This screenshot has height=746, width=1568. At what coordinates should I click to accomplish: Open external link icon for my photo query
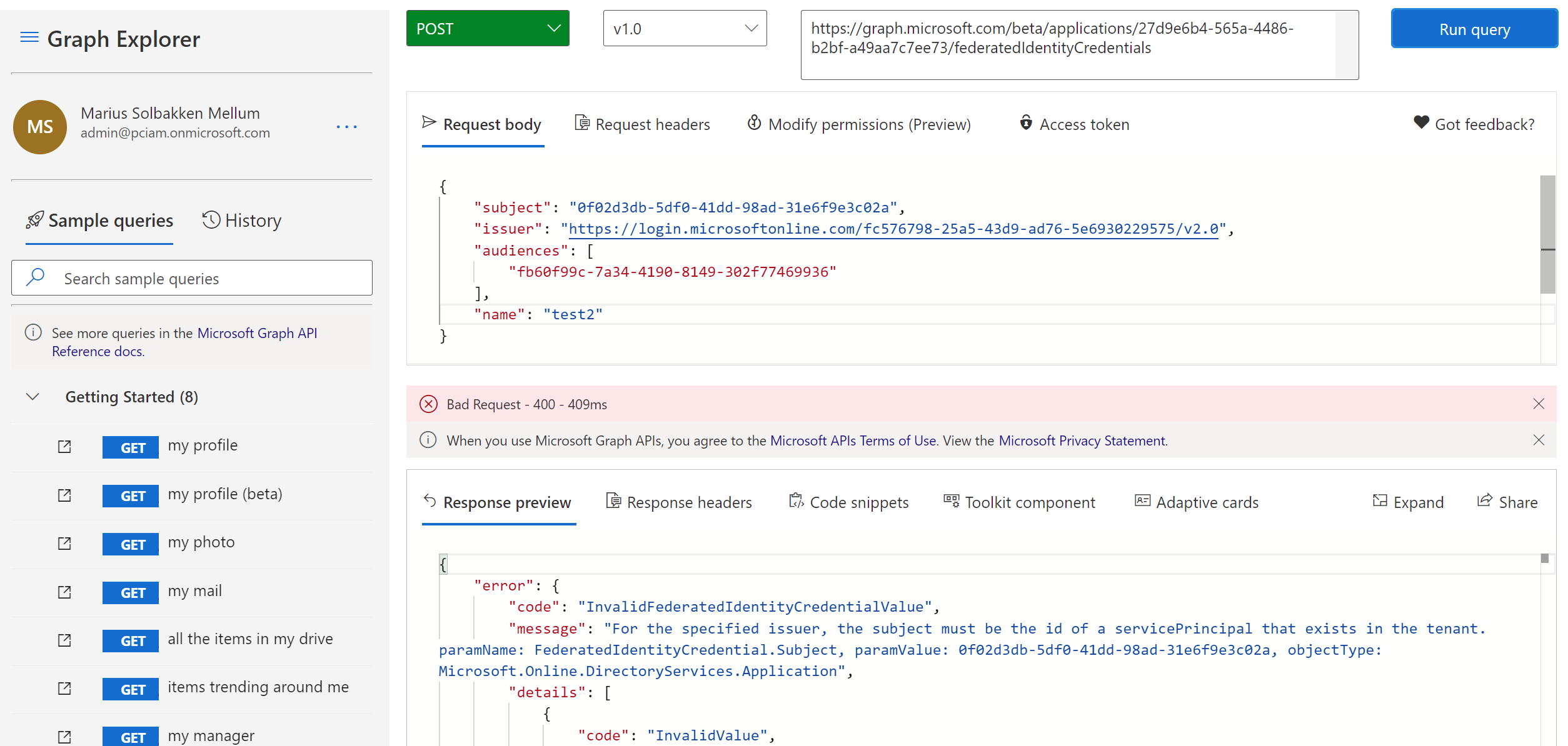pos(64,544)
